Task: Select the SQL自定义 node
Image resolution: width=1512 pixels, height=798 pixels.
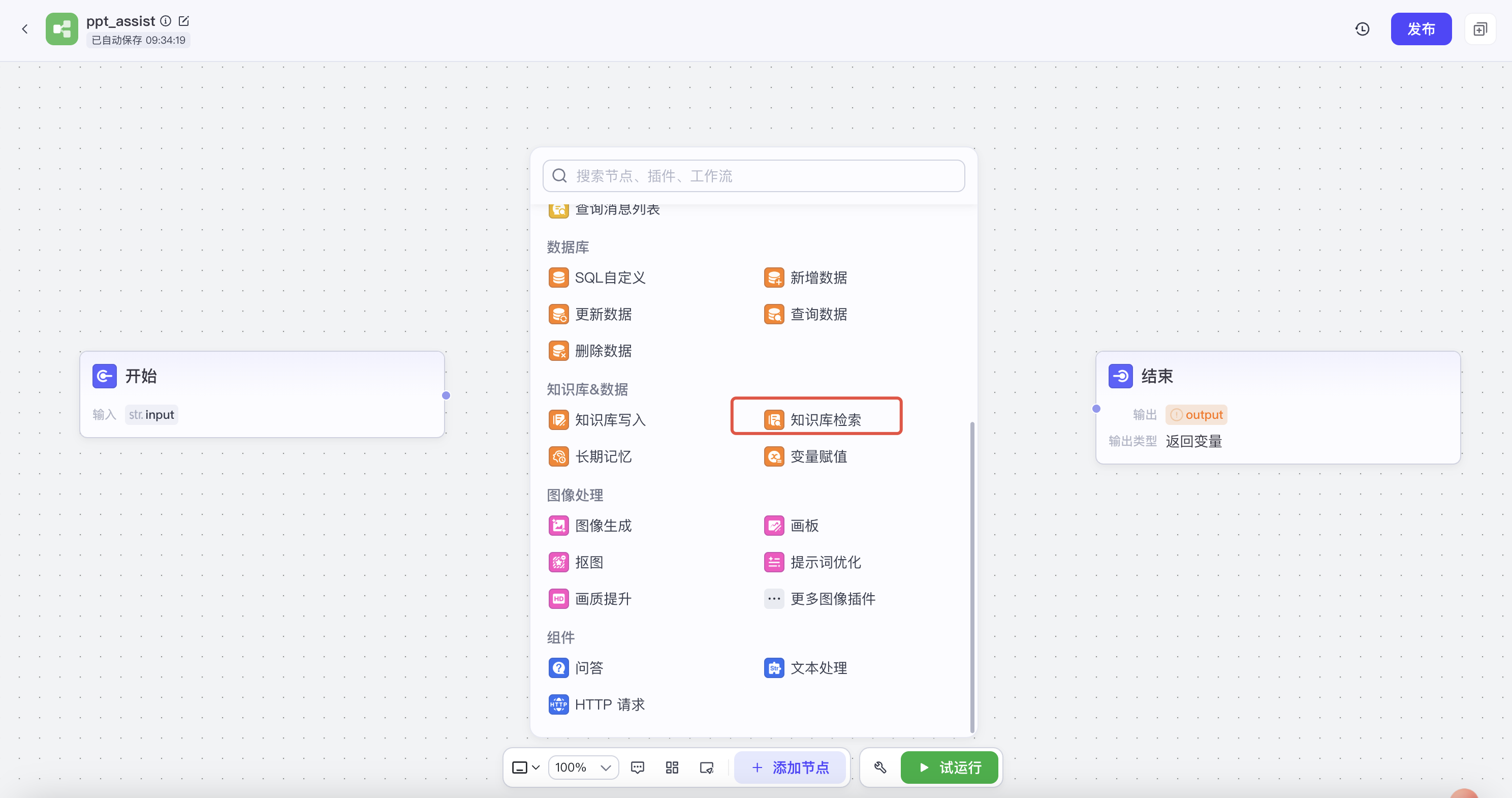Action: tap(597, 277)
